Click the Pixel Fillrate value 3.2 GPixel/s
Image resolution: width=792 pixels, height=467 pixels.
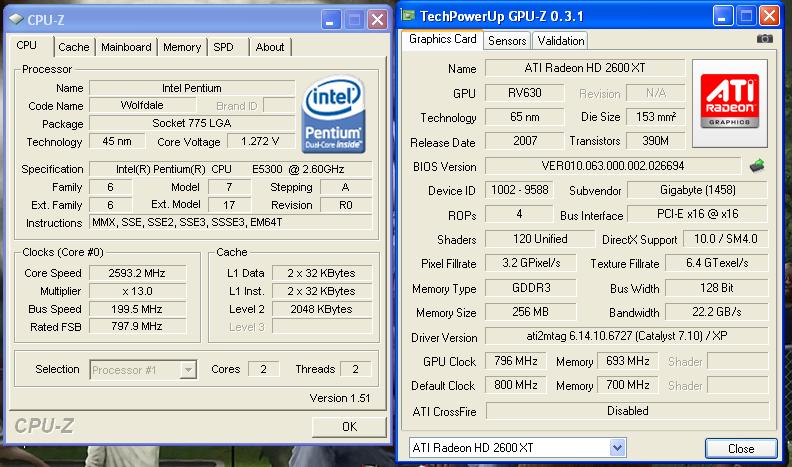click(x=531, y=263)
